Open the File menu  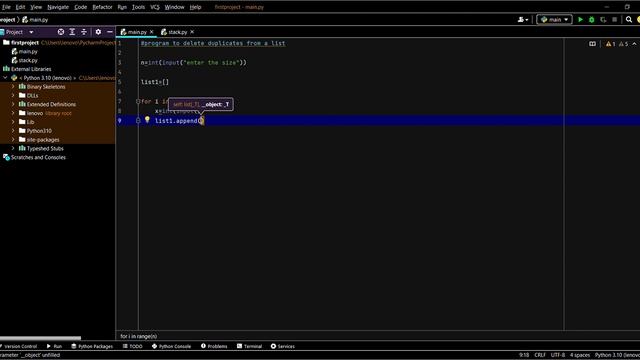[6, 7]
